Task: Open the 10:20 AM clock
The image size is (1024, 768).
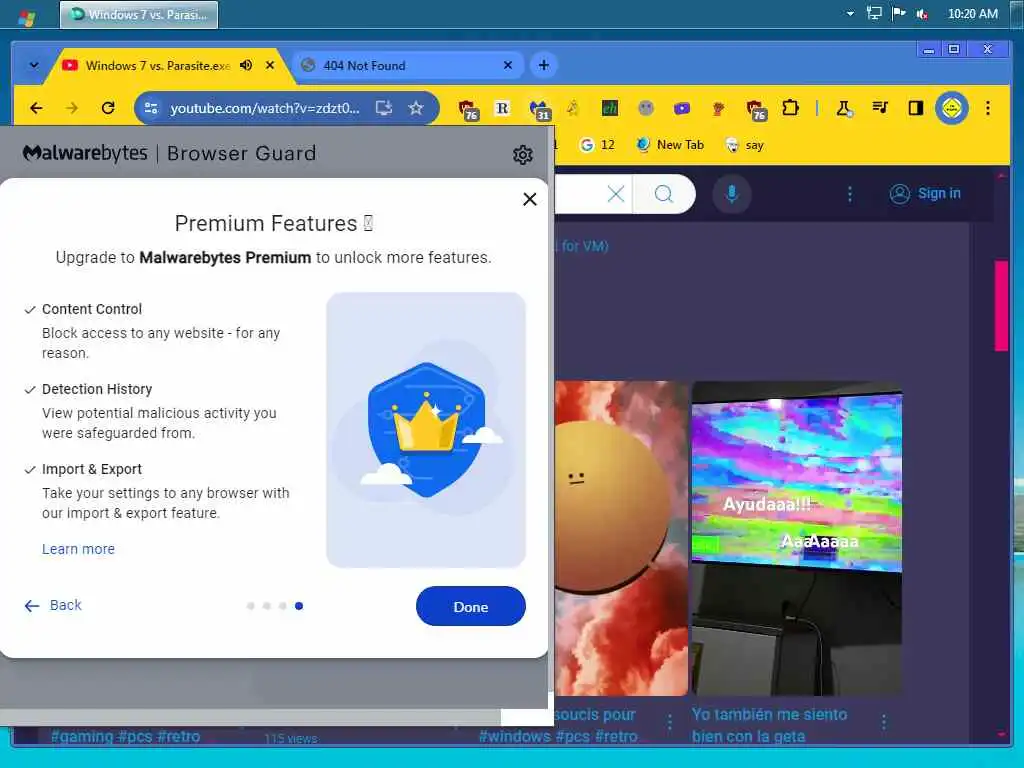Action: (972, 14)
